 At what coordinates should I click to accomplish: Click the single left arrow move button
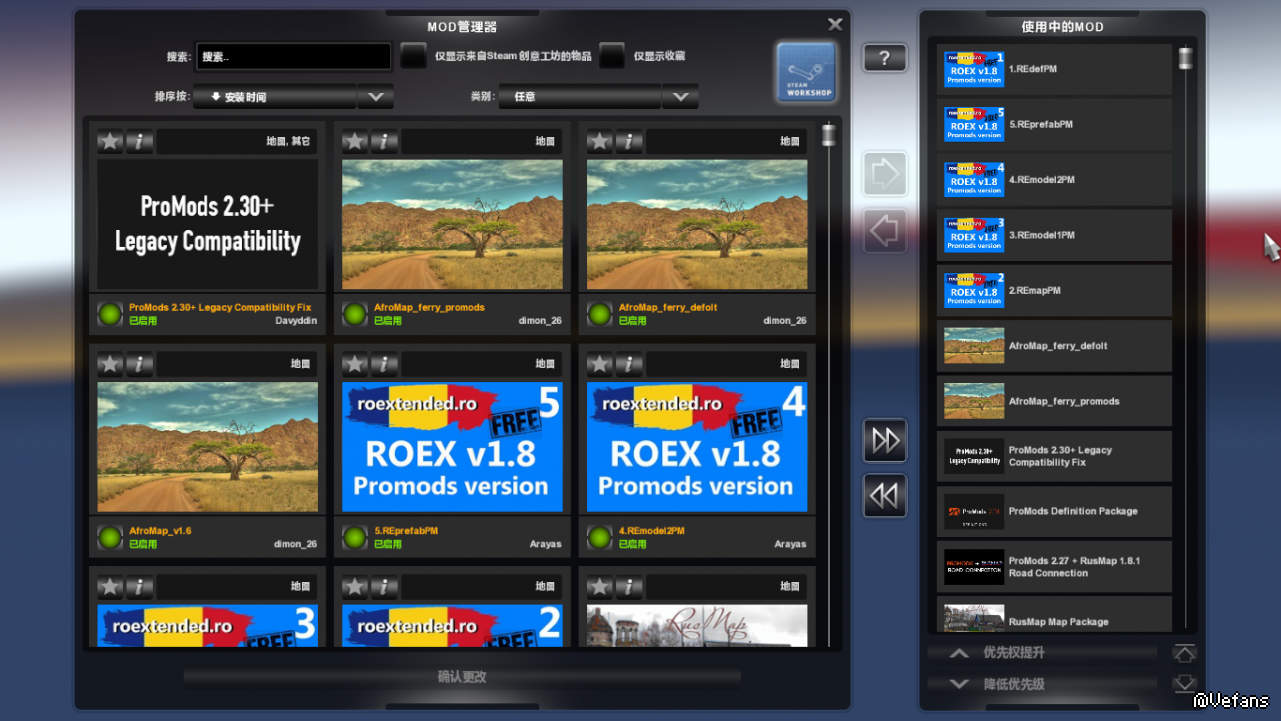(x=885, y=231)
